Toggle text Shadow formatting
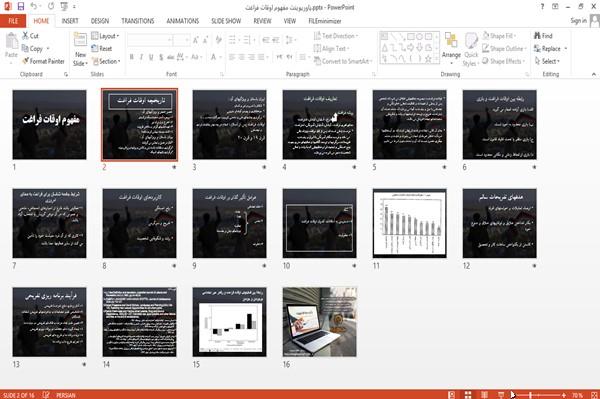600x399 pixels. click(161, 57)
